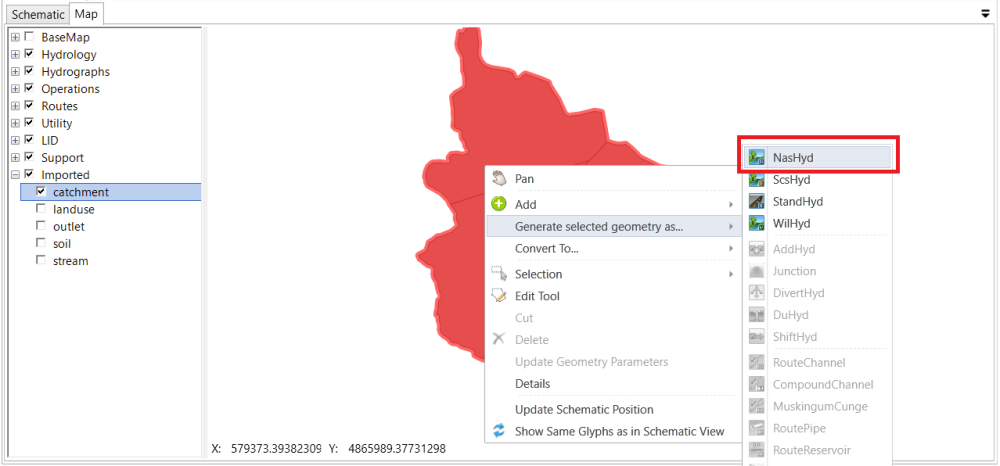Viewport: 1000px width, 466px height.
Task: Uncheck the catchment layer checkbox
Action: pos(41,192)
